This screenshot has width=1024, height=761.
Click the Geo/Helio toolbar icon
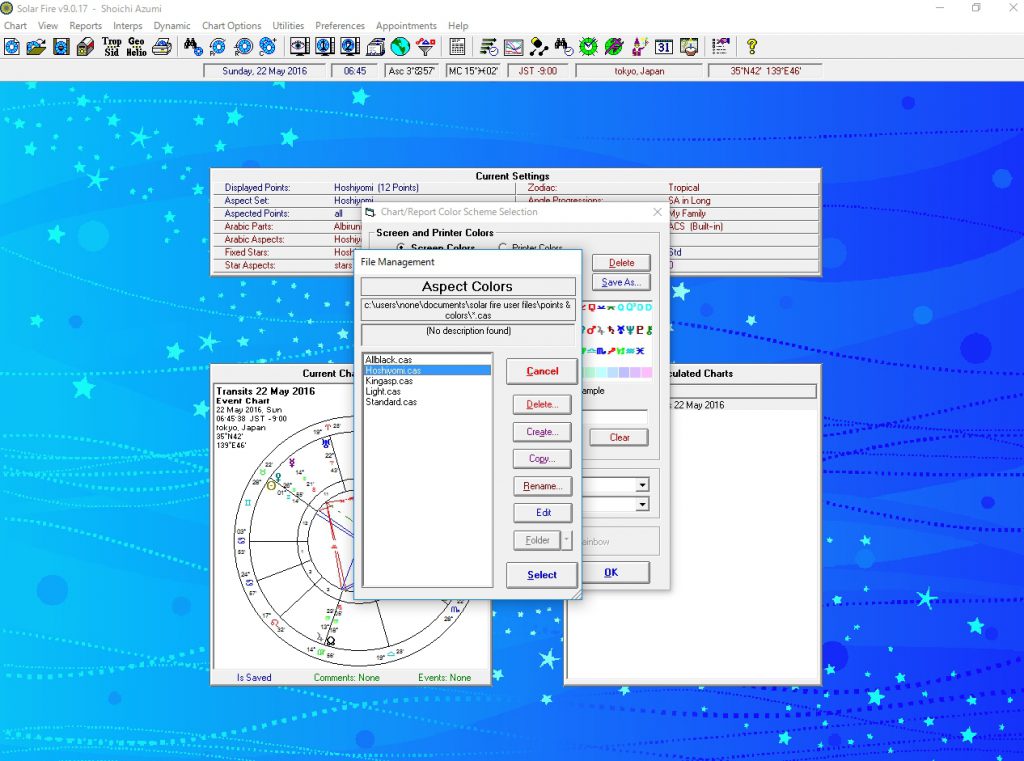pyautogui.click(x=136, y=46)
